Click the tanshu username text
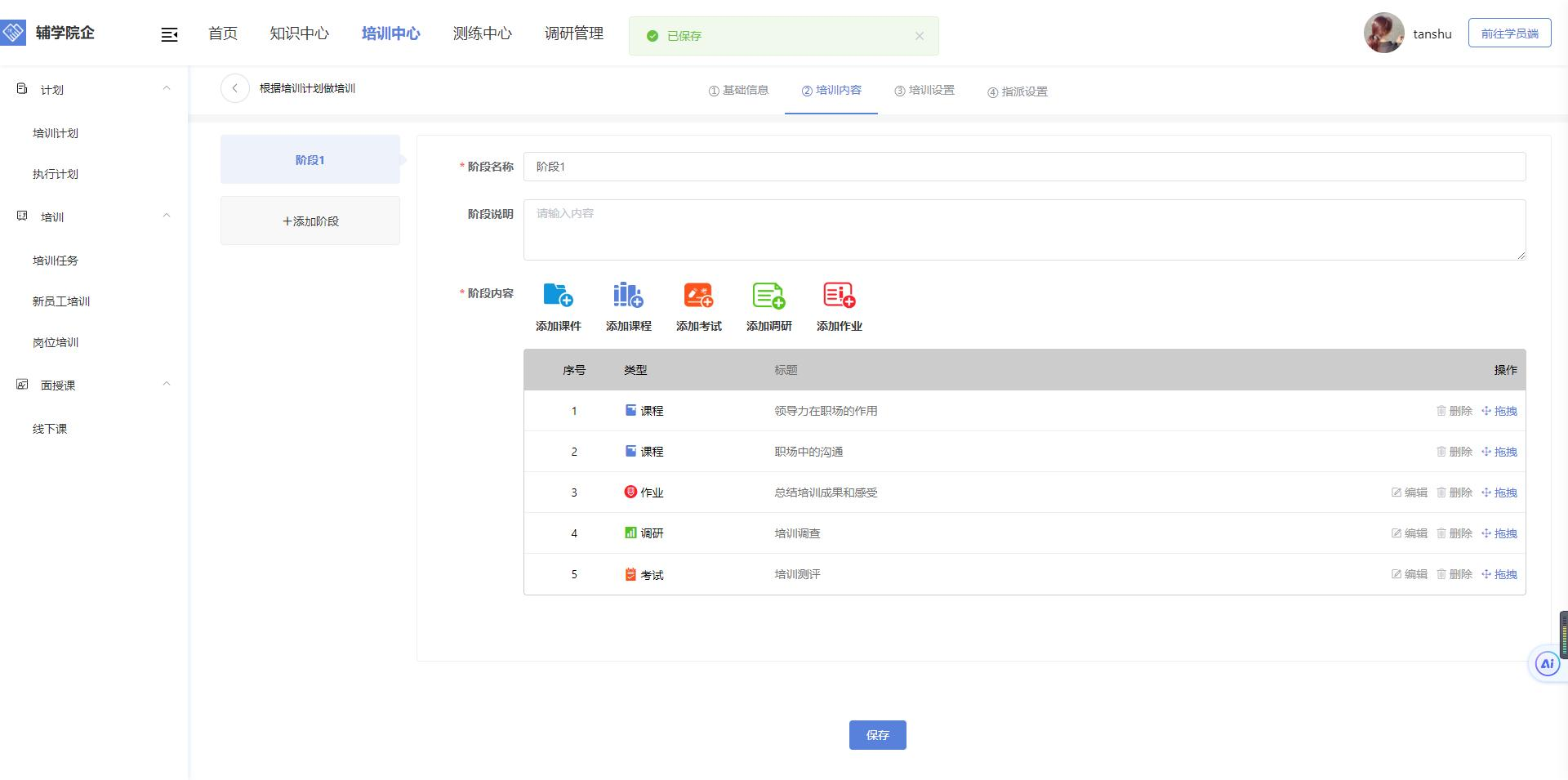The image size is (1568, 780). tap(1432, 34)
